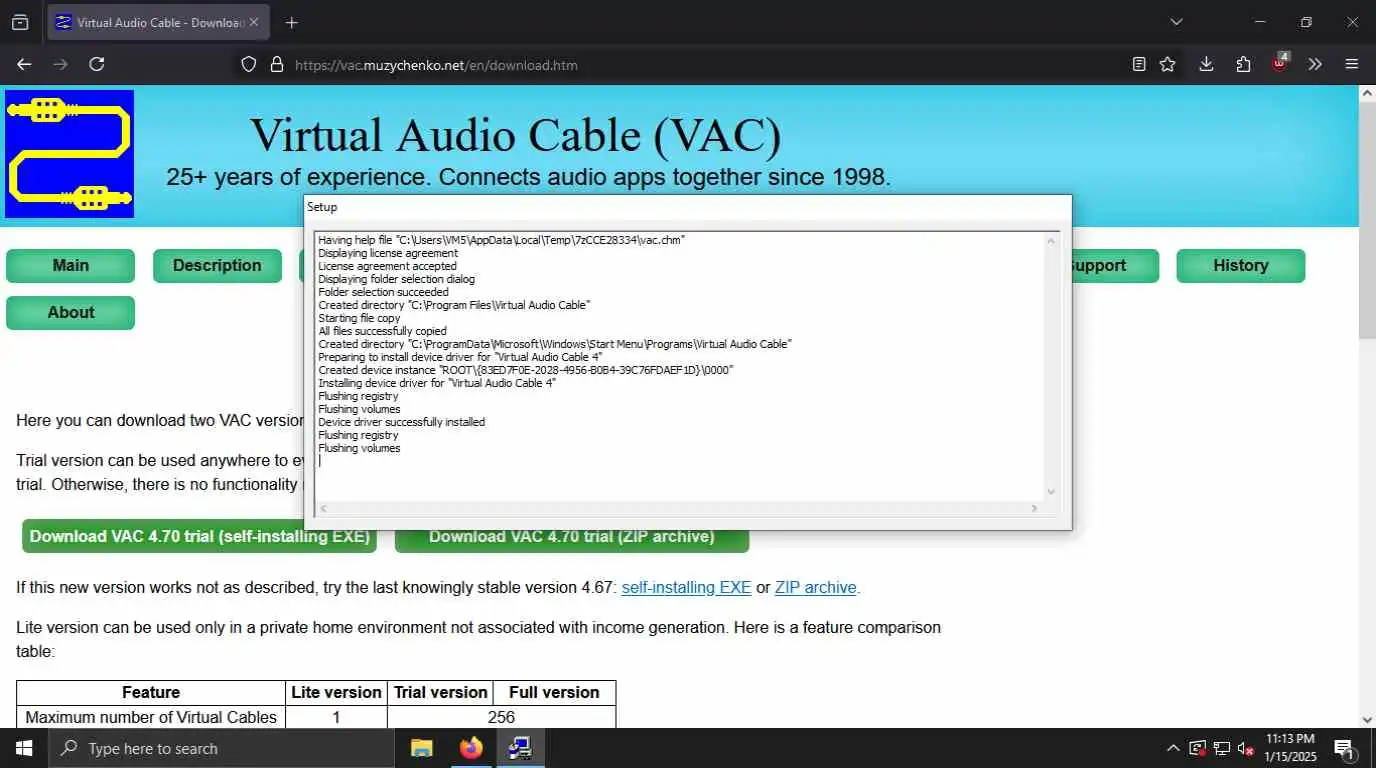
Task: Click the Firefox taskbar icon
Action: 471,748
